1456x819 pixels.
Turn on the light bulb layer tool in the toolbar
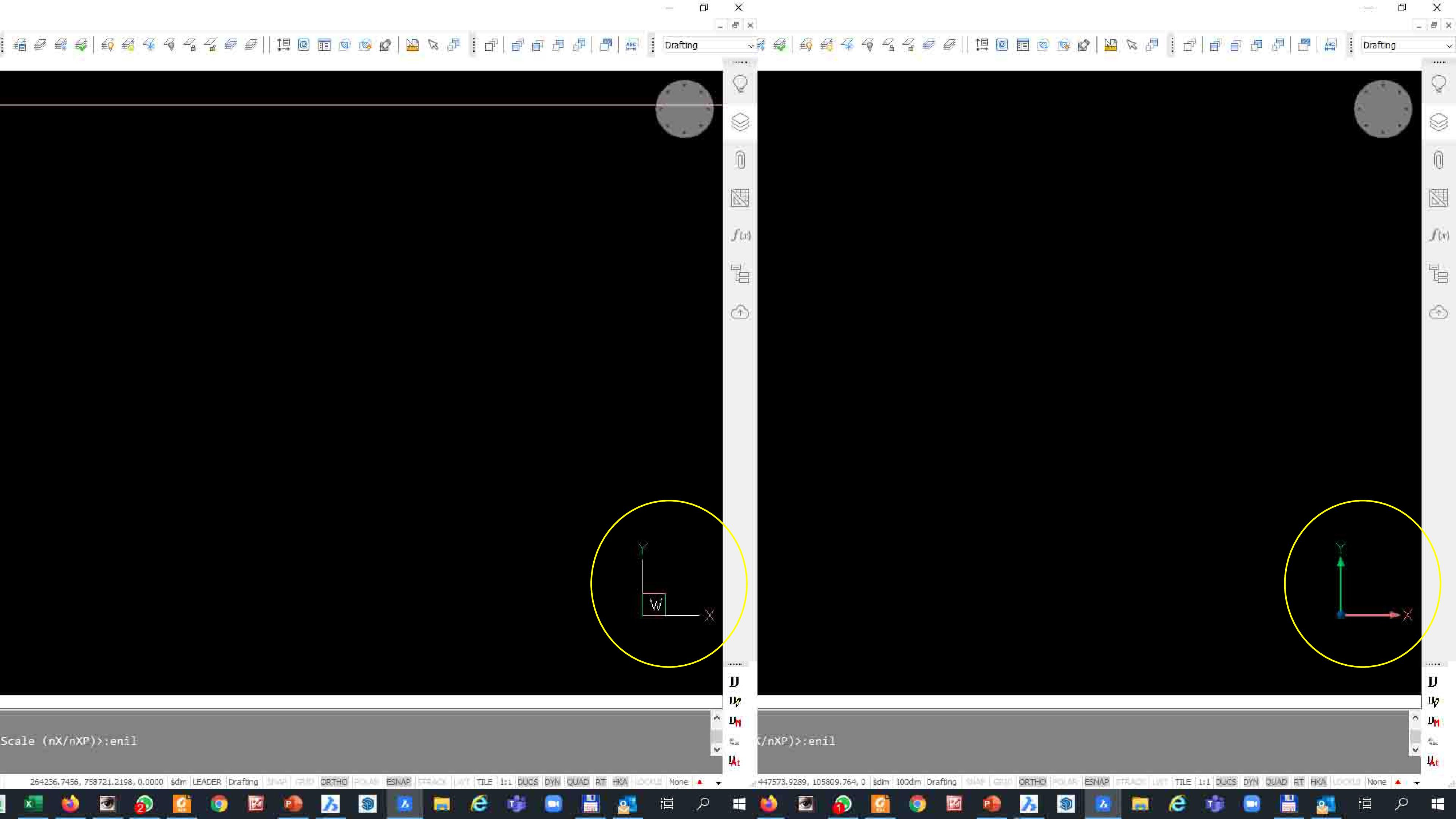click(108, 45)
